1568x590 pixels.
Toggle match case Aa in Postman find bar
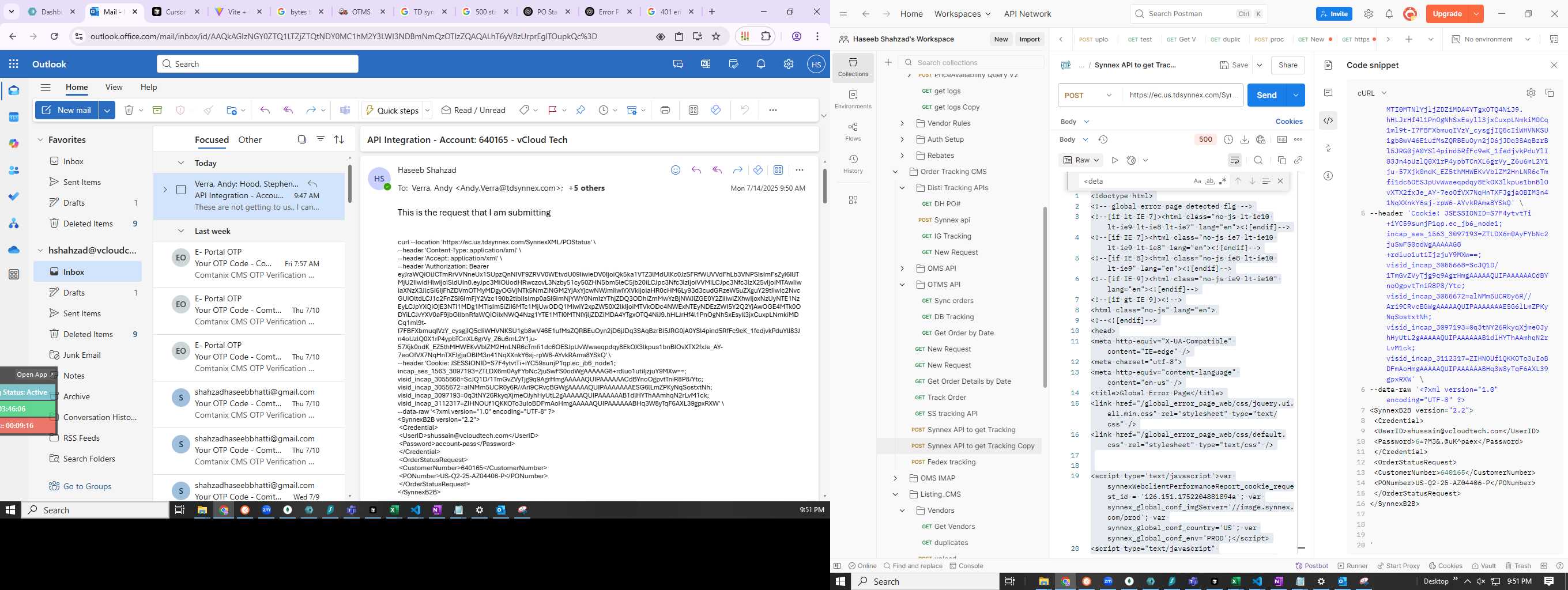pos(1197,181)
